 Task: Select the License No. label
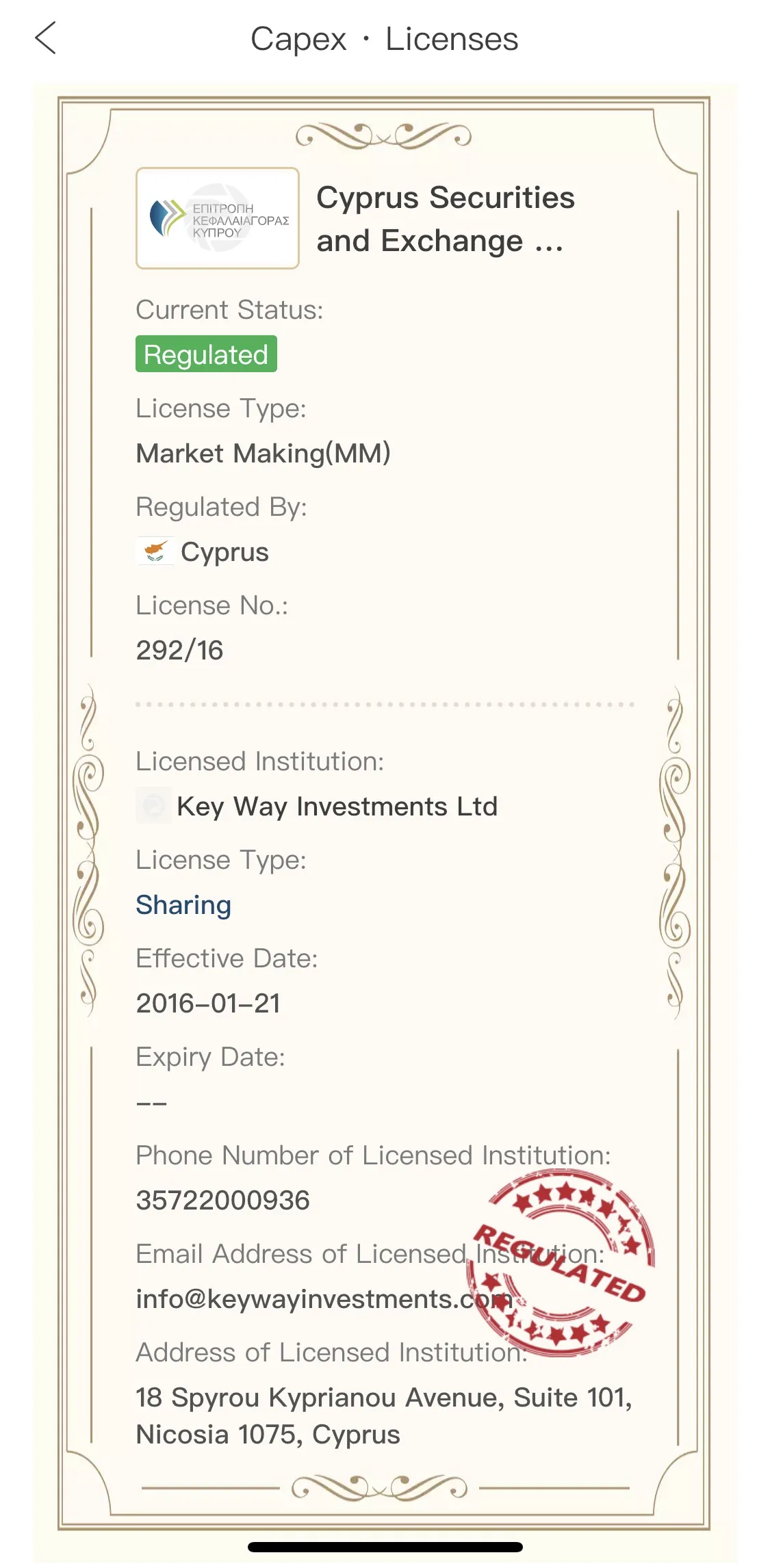[211, 605]
